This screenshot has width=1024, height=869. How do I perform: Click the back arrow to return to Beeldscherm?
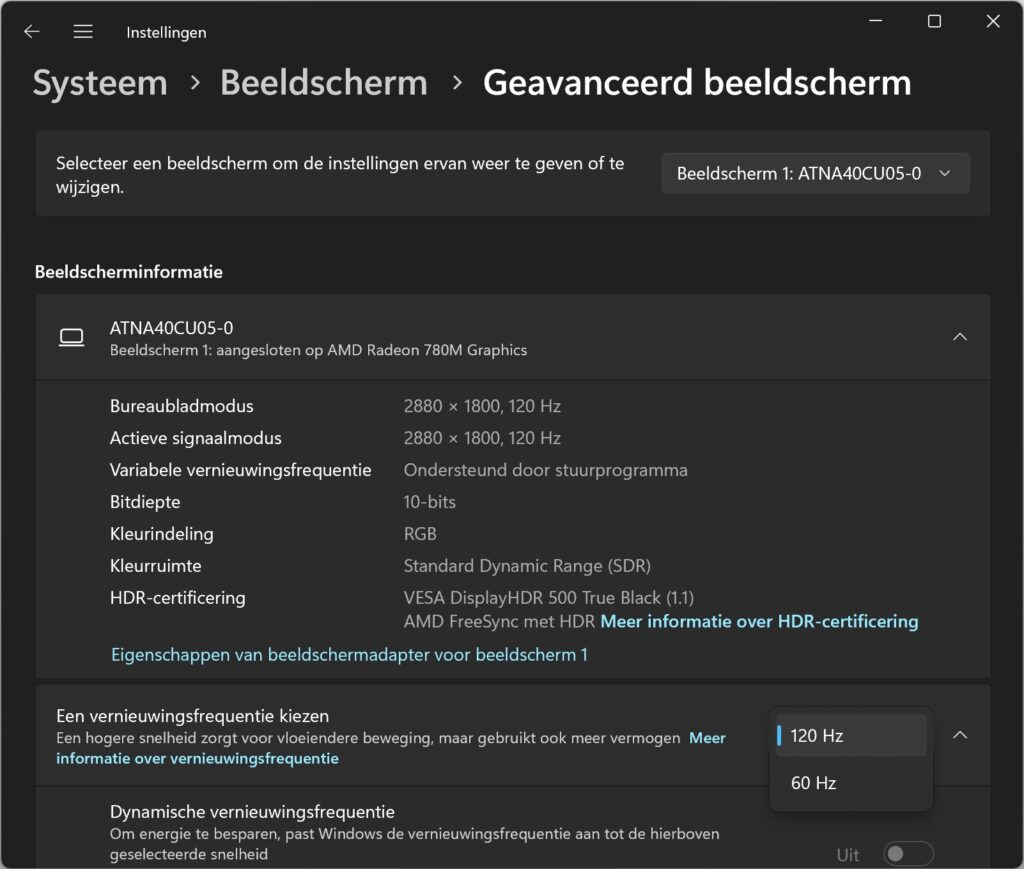coord(31,31)
